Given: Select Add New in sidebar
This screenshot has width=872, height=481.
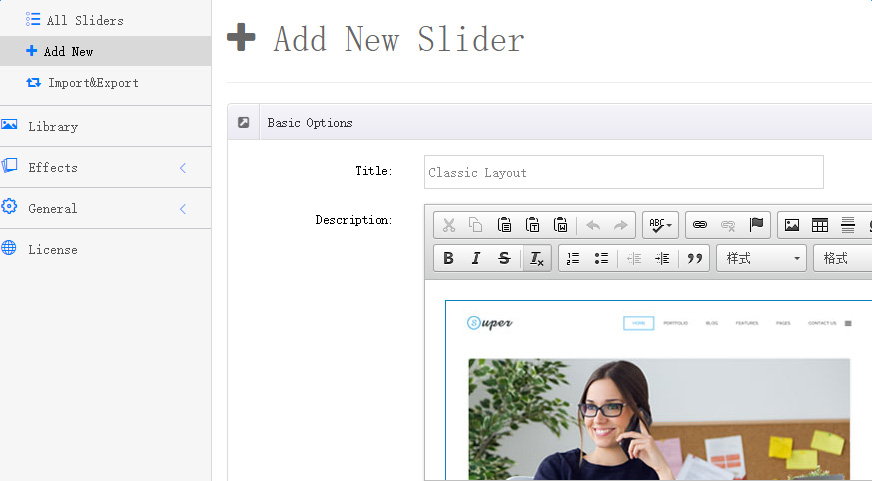Looking at the screenshot, I should (x=106, y=51).
